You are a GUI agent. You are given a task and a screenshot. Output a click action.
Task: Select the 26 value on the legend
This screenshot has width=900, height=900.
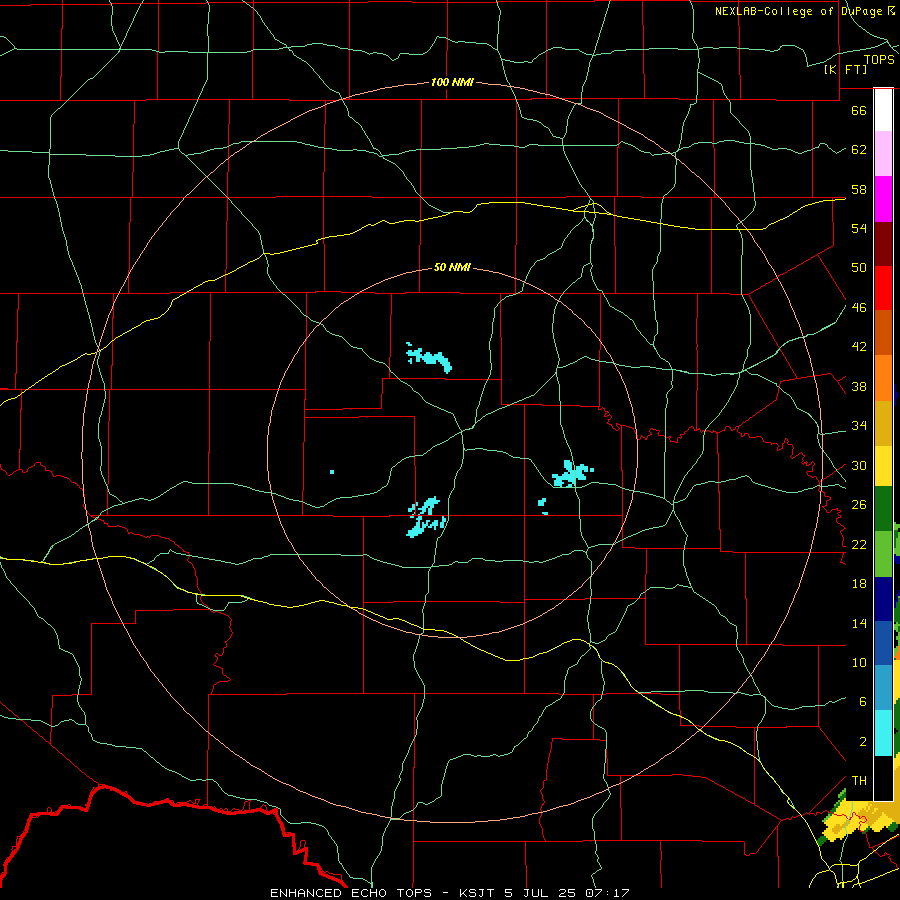pyautogui.click(x=859, y=505)
